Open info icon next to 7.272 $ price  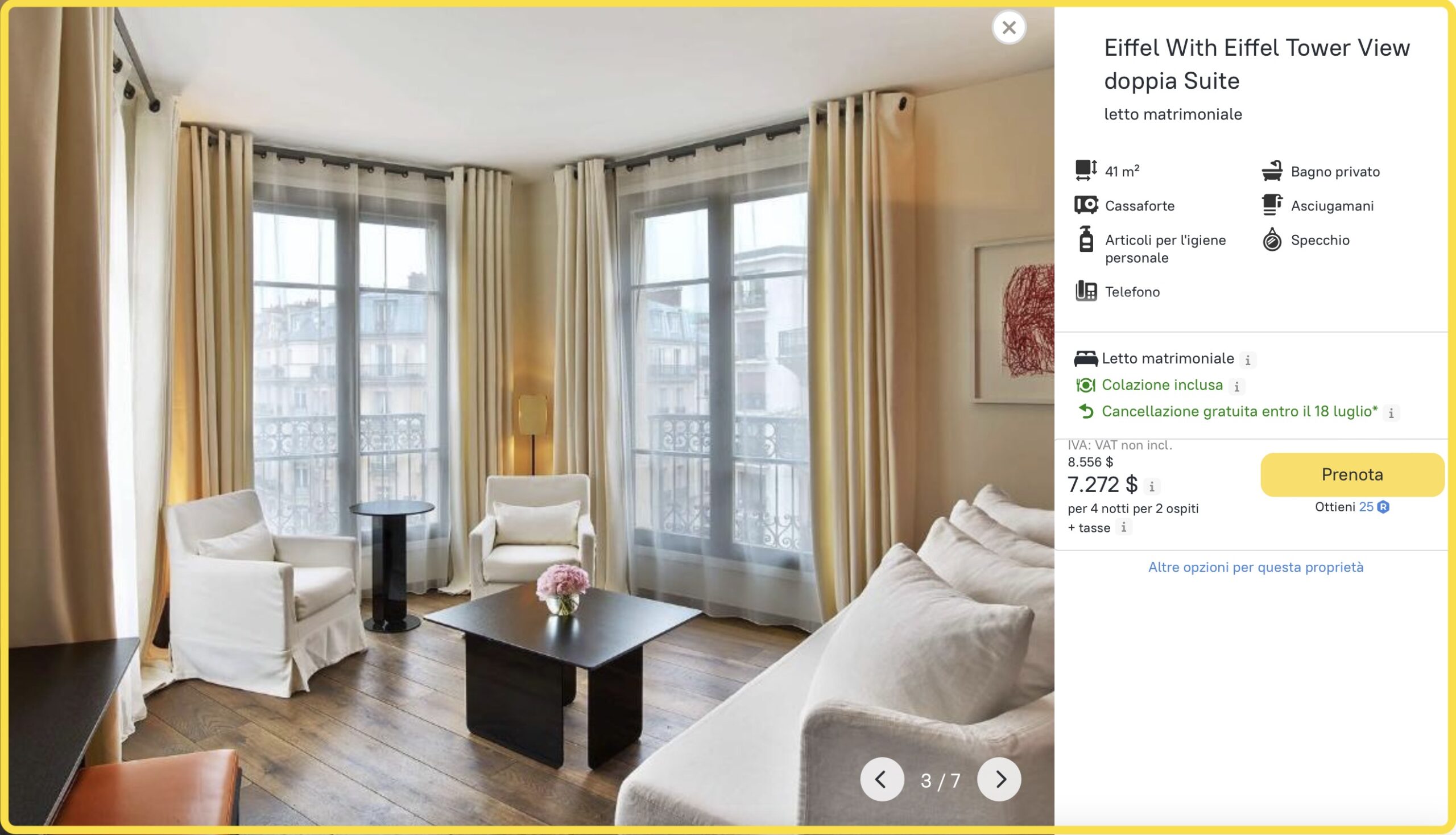click(1152, 486)
